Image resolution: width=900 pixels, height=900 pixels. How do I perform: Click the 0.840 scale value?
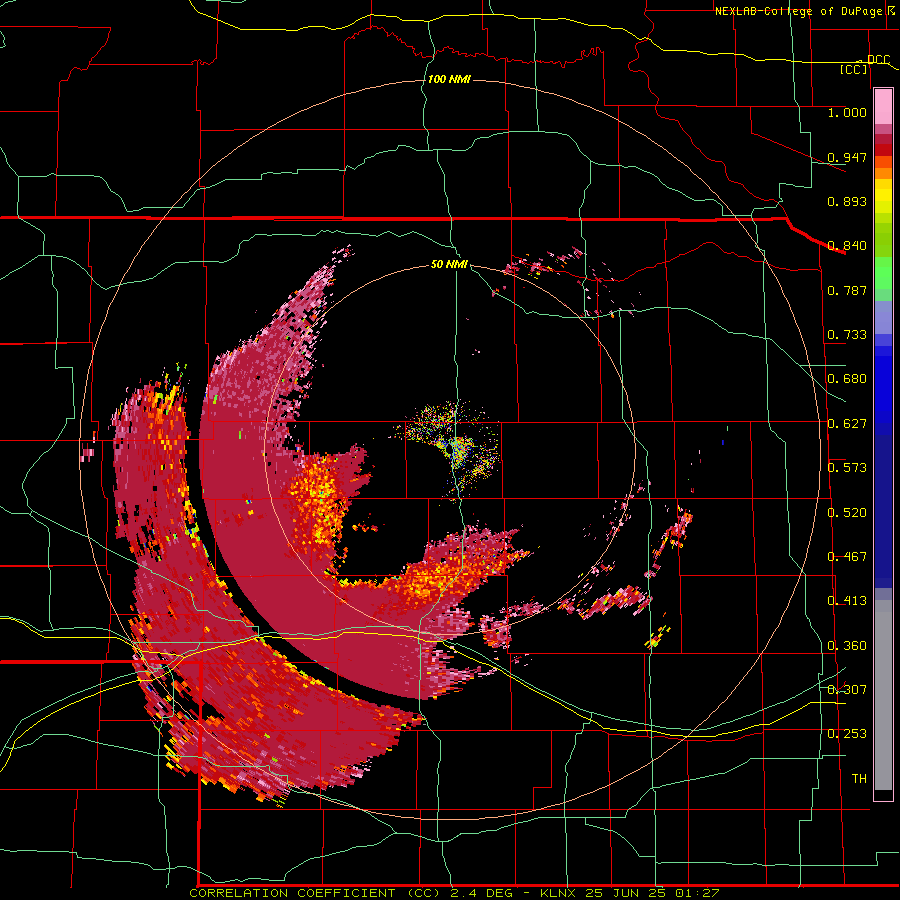pyautogui.click(x=847, y=246)
